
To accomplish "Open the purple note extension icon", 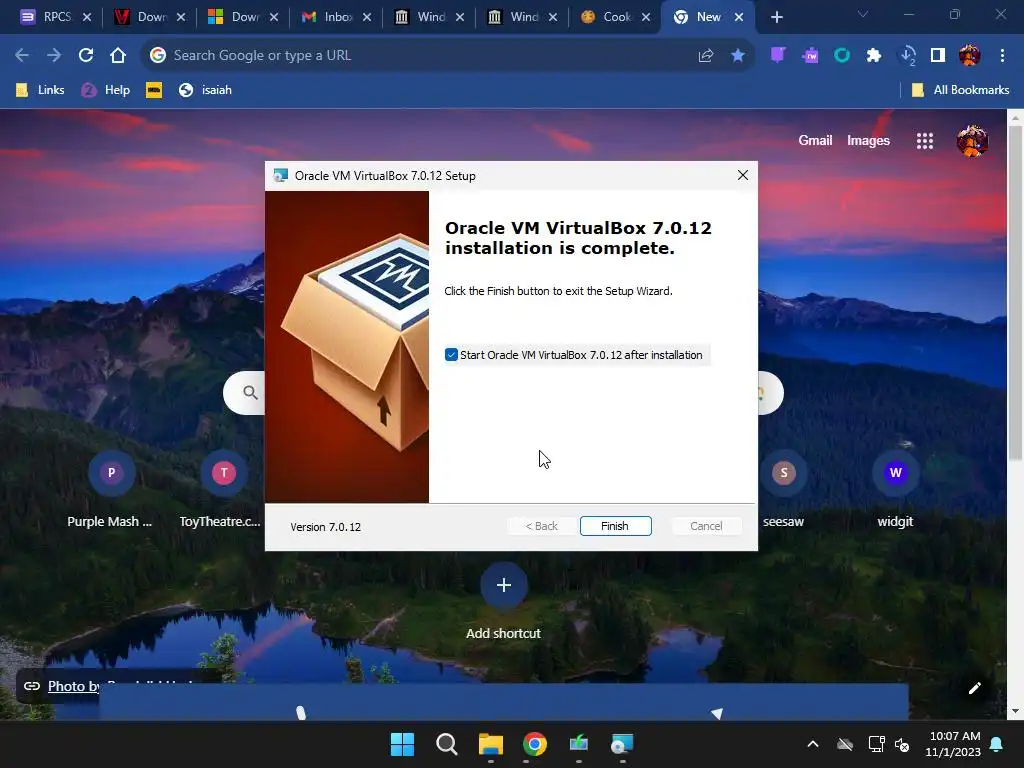I will click(x=777, y=56).
